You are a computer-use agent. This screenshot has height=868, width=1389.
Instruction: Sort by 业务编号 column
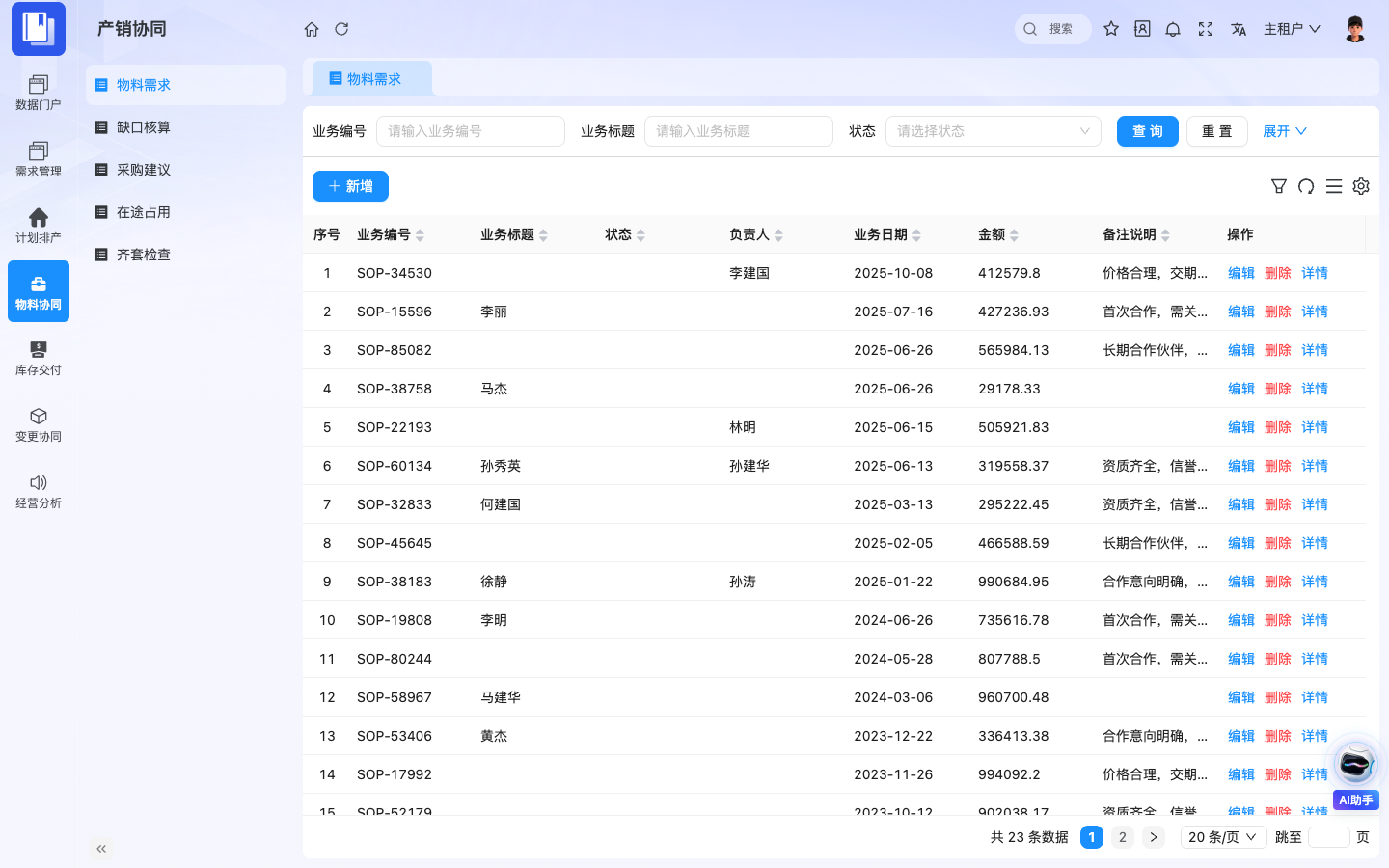420,234
